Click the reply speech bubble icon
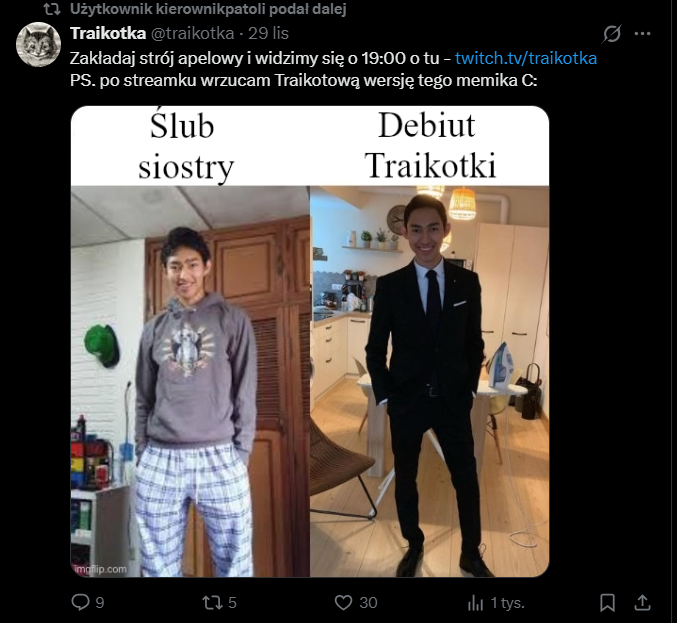This screenshot has width=677, height=623. pyautogui.click(x=80, y=603)
